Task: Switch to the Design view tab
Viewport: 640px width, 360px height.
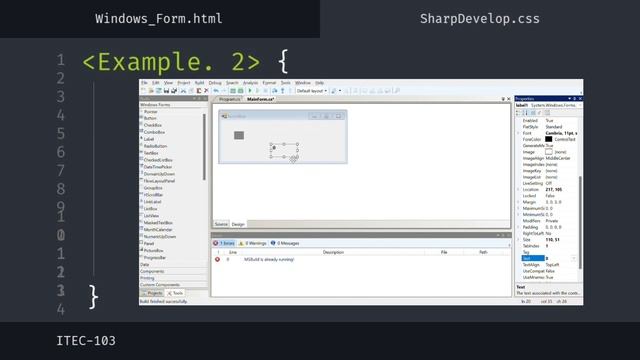Action: coord(238,224)
